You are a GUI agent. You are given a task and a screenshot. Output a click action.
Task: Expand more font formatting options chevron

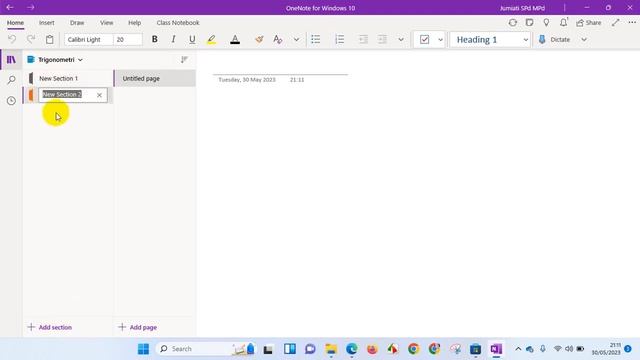[296, 40]
